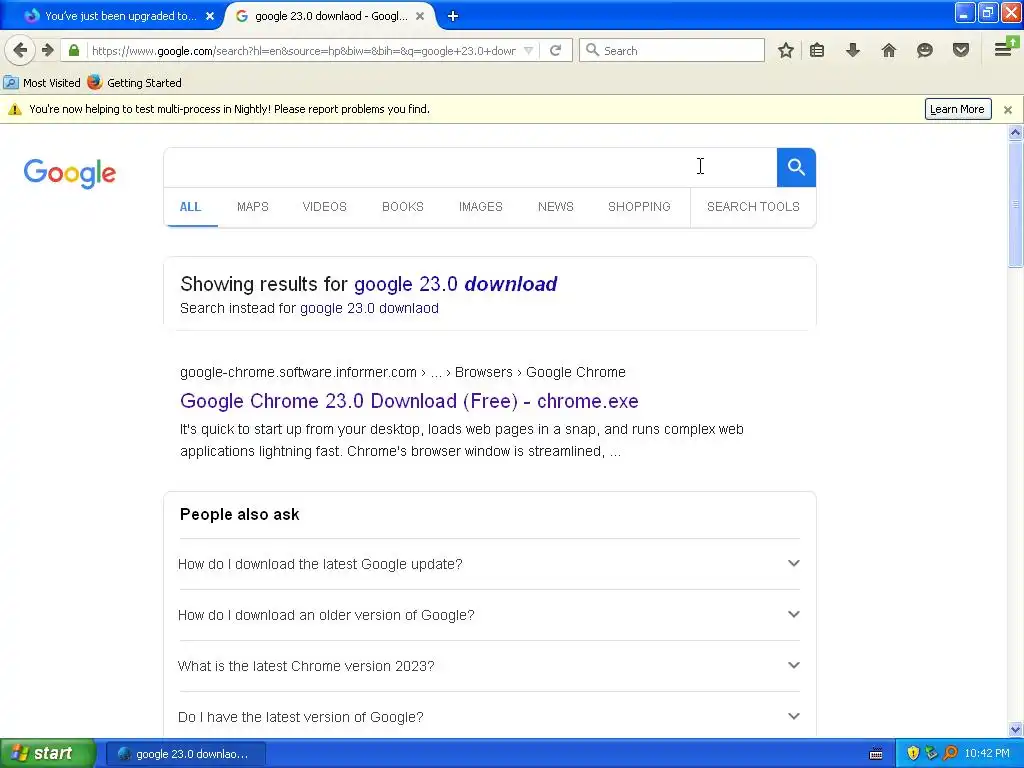Go to the Home page icon
Screen dimensions: 1024x768
889,50
